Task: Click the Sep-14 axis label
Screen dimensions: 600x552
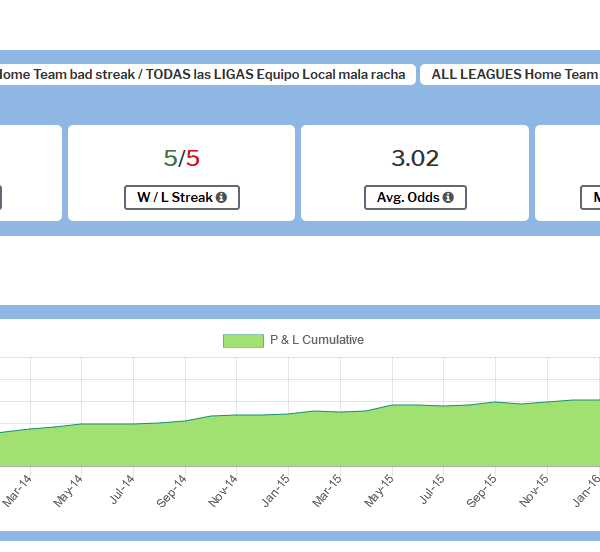Action: (172, 491)
